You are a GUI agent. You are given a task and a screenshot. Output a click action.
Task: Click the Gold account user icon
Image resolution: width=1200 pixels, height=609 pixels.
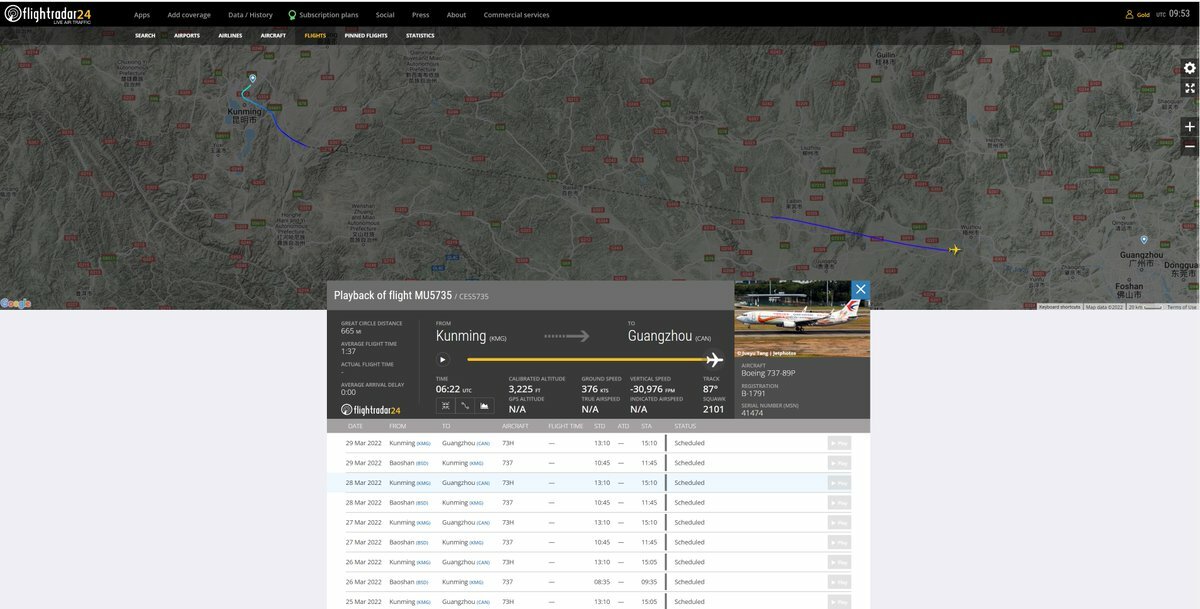pos(1130,14)
